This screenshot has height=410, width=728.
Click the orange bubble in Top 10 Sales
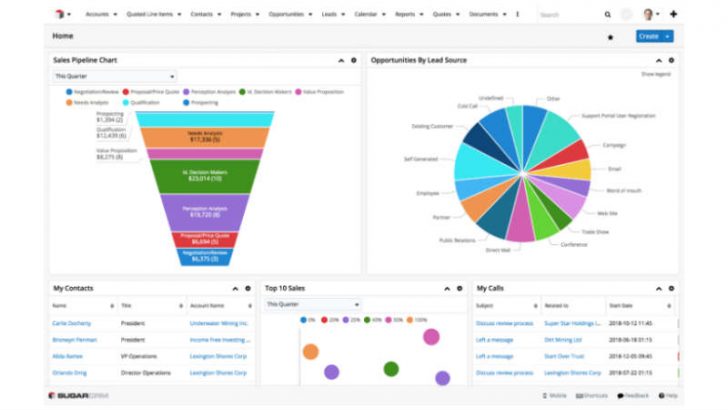311,352
